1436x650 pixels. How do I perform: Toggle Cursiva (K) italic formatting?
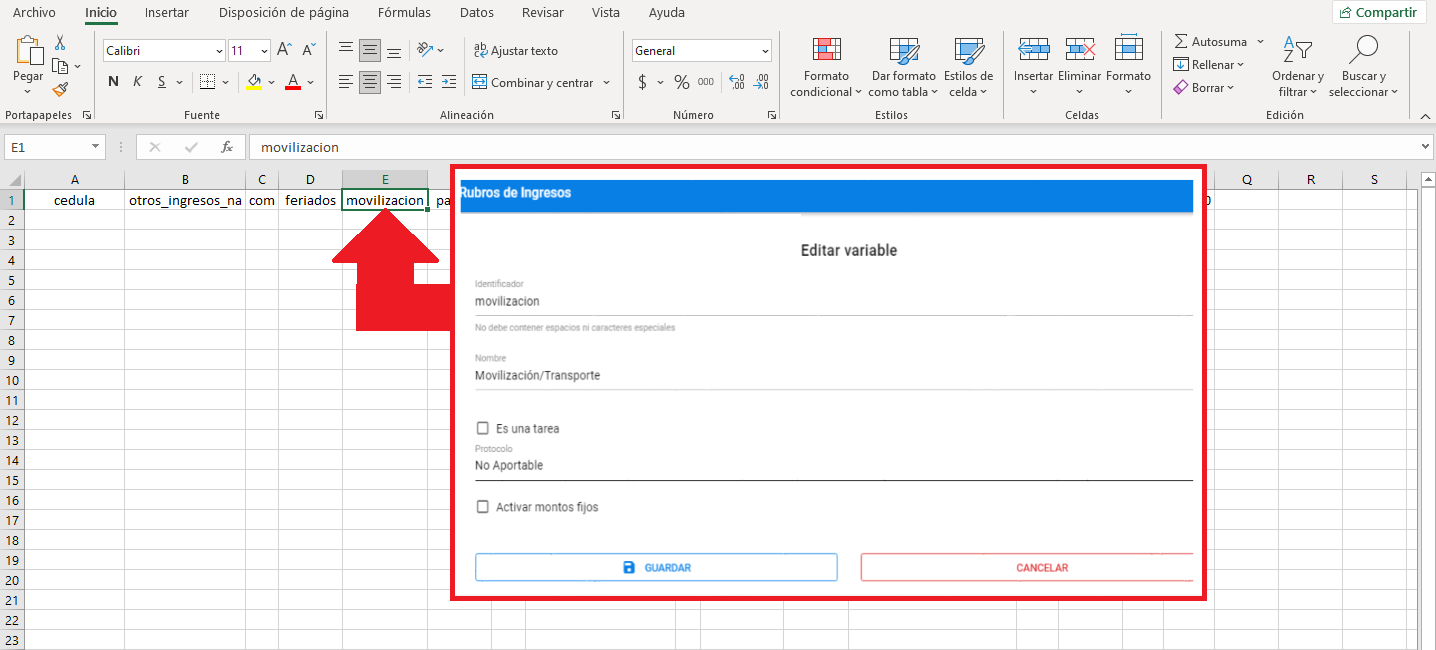[x=137, y=82]
